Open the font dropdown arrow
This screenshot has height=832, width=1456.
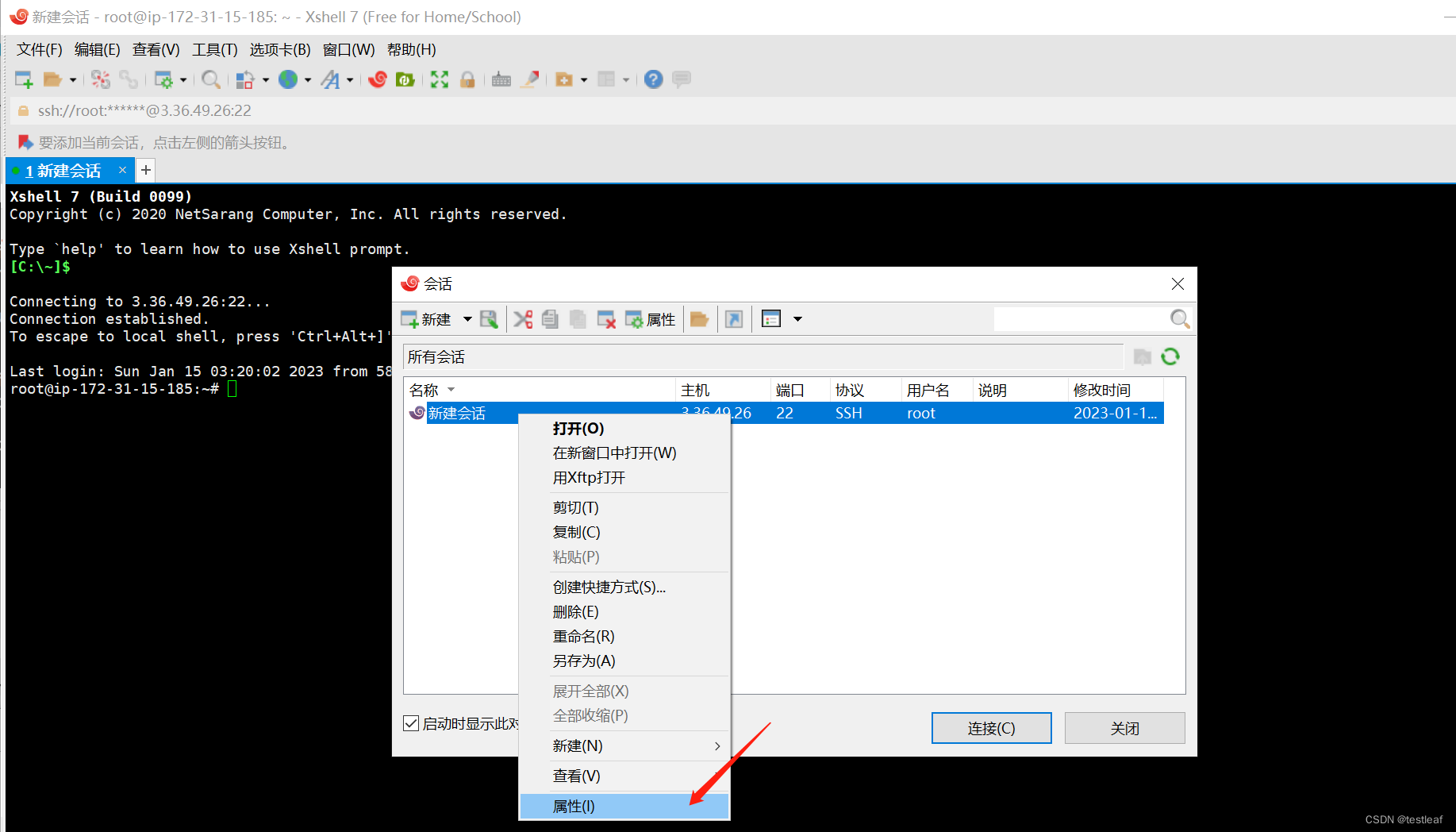350,79
